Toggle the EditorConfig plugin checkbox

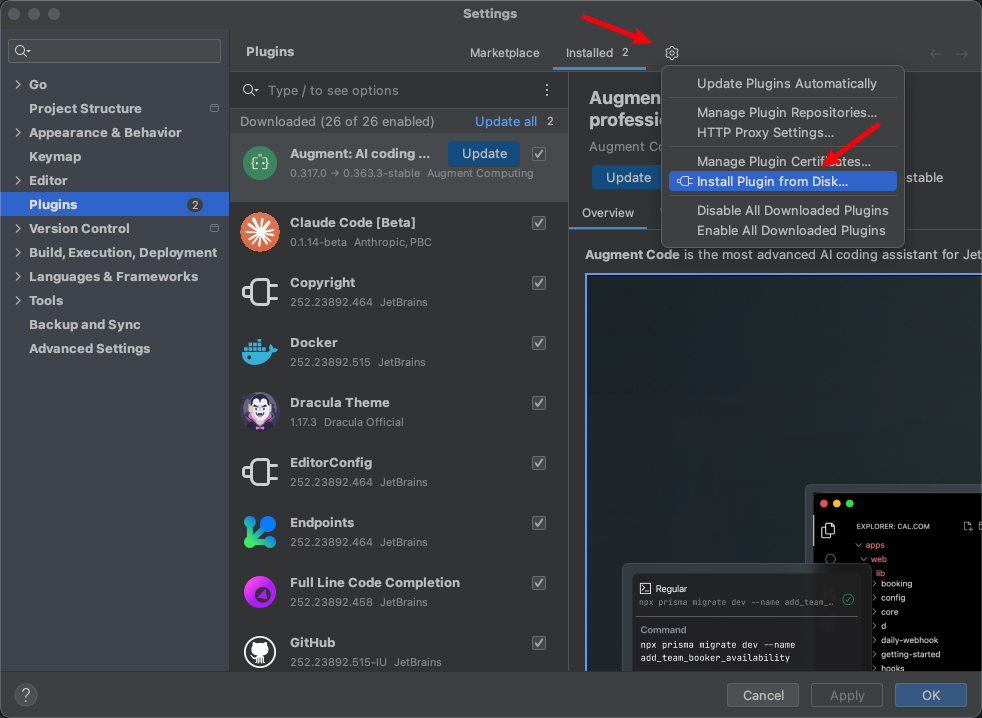tap(539, 463)
